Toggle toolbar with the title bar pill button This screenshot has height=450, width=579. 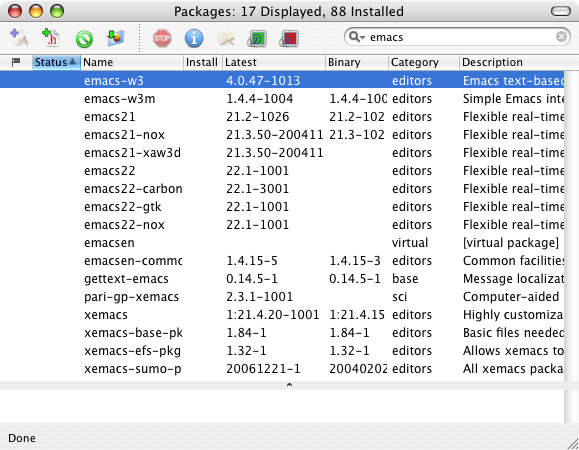click(x=561, y=11)
